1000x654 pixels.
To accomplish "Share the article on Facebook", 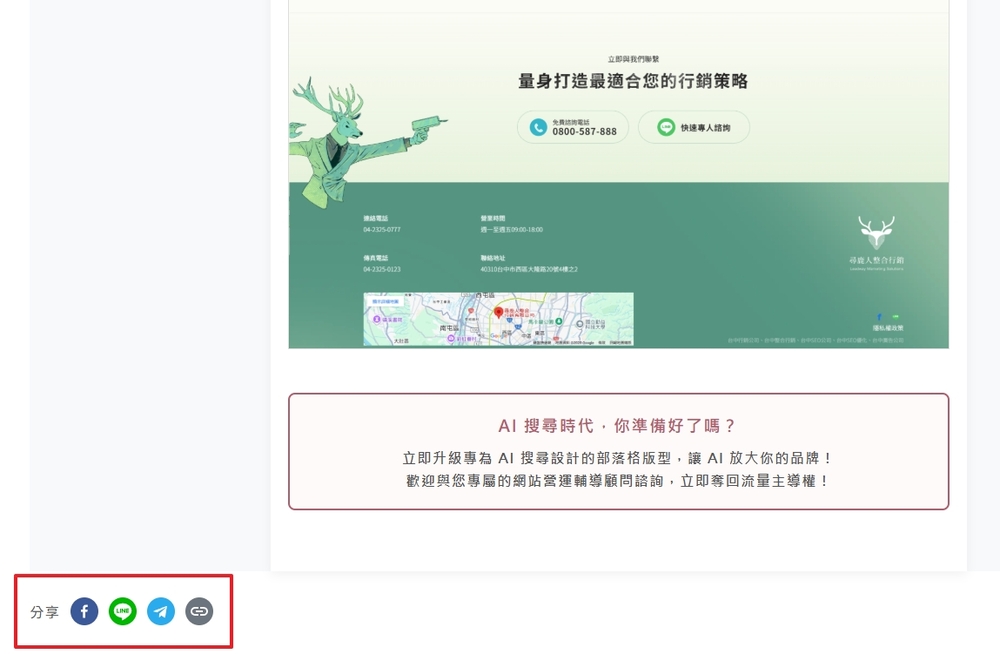I will 84,611.
